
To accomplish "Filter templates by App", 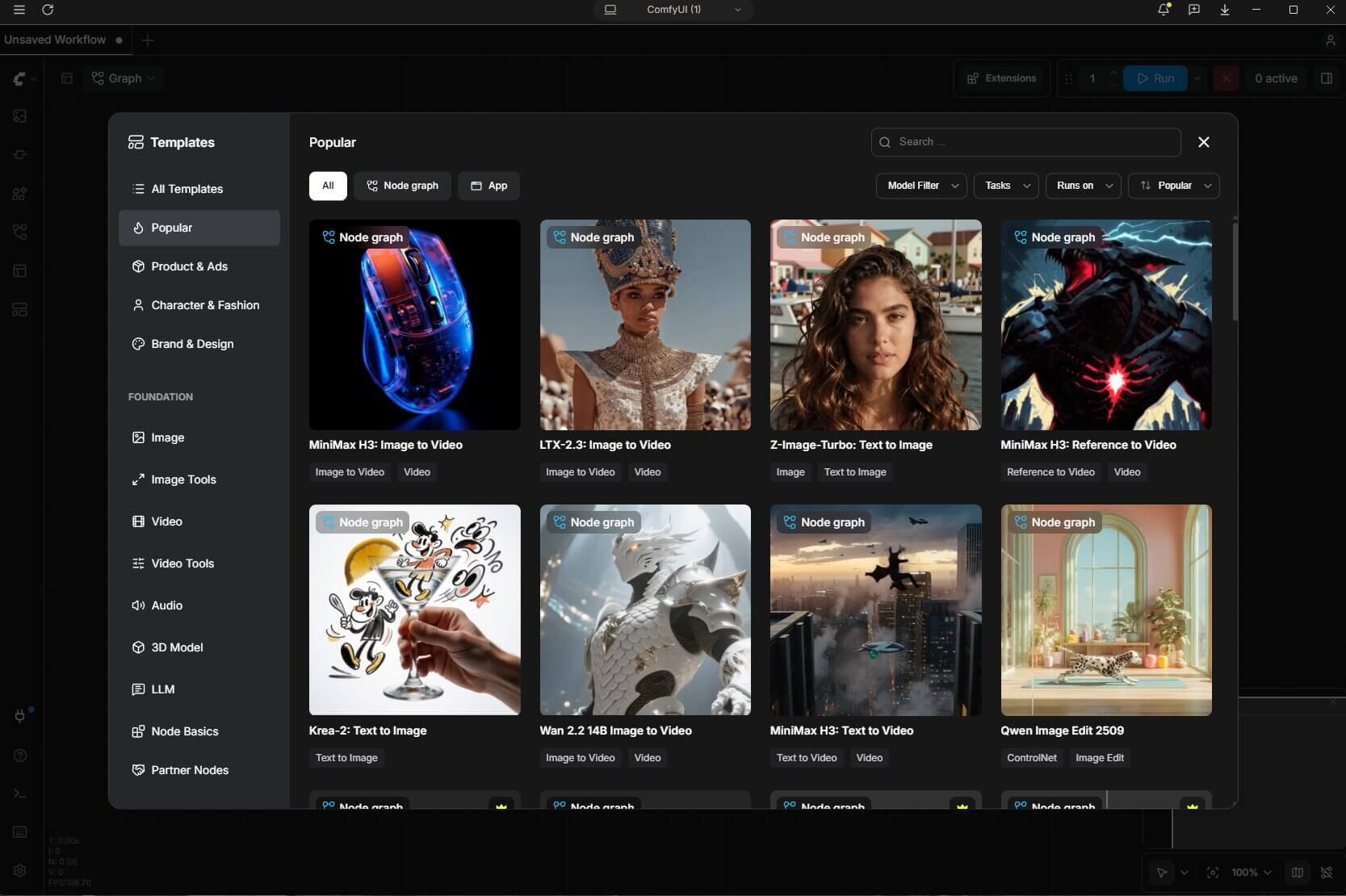I will (489, 186).
